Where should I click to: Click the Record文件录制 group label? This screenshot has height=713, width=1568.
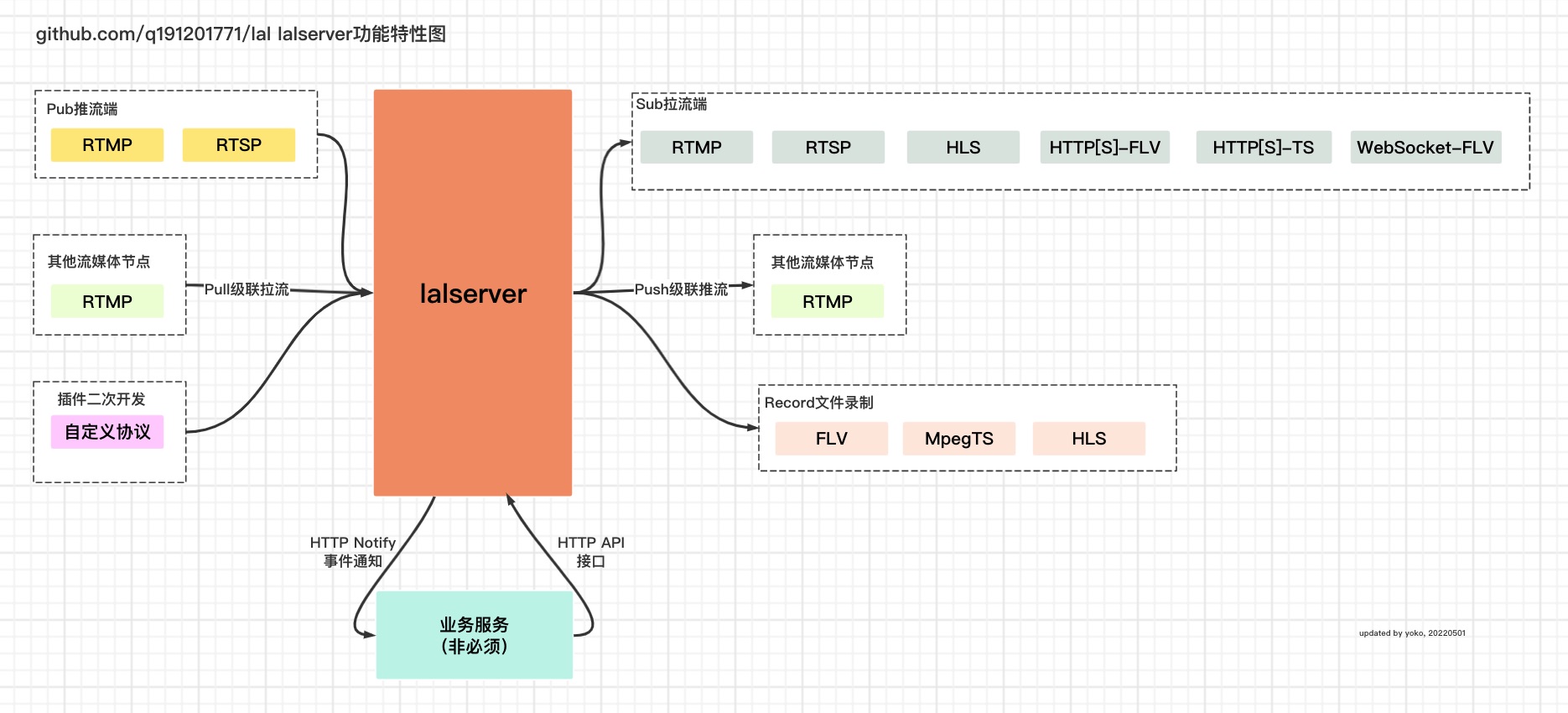click(819, 403)
